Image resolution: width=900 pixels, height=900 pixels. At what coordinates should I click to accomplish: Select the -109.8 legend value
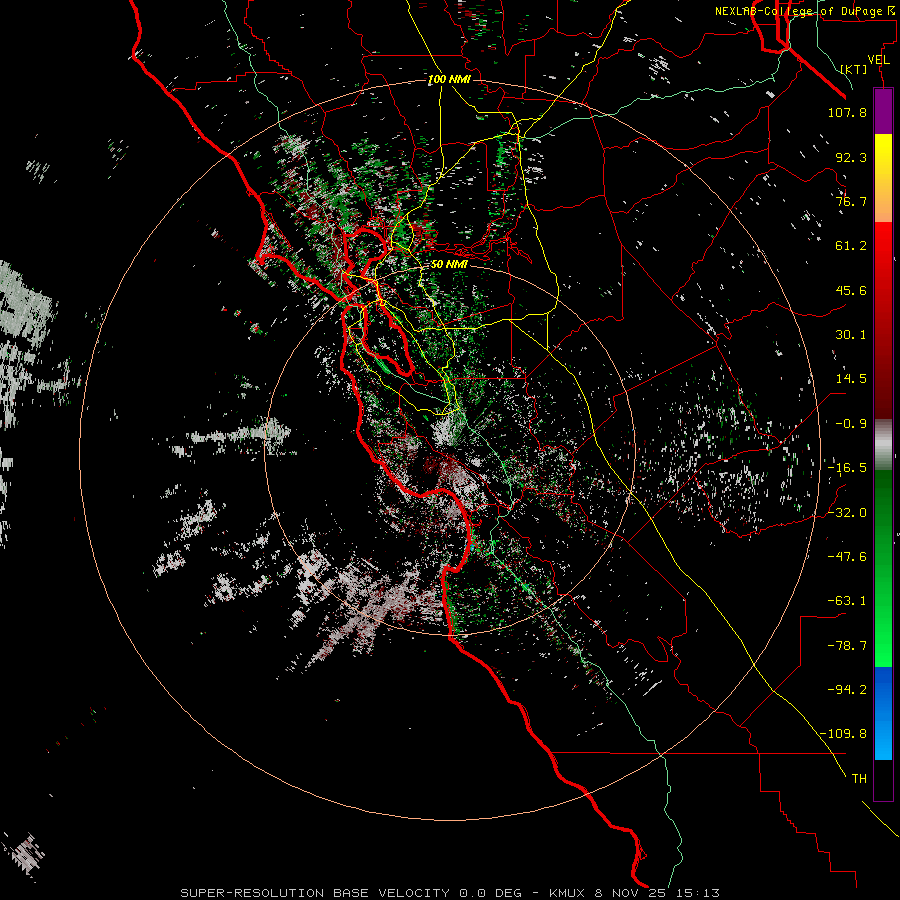click(843, 734)
